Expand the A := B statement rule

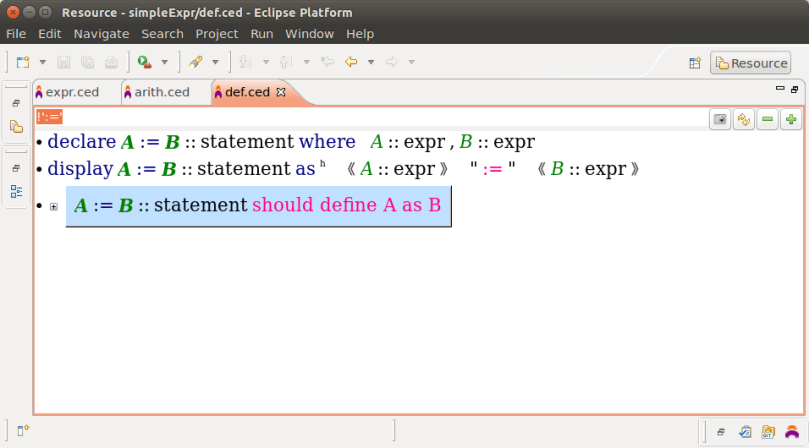tap(53, 207)
